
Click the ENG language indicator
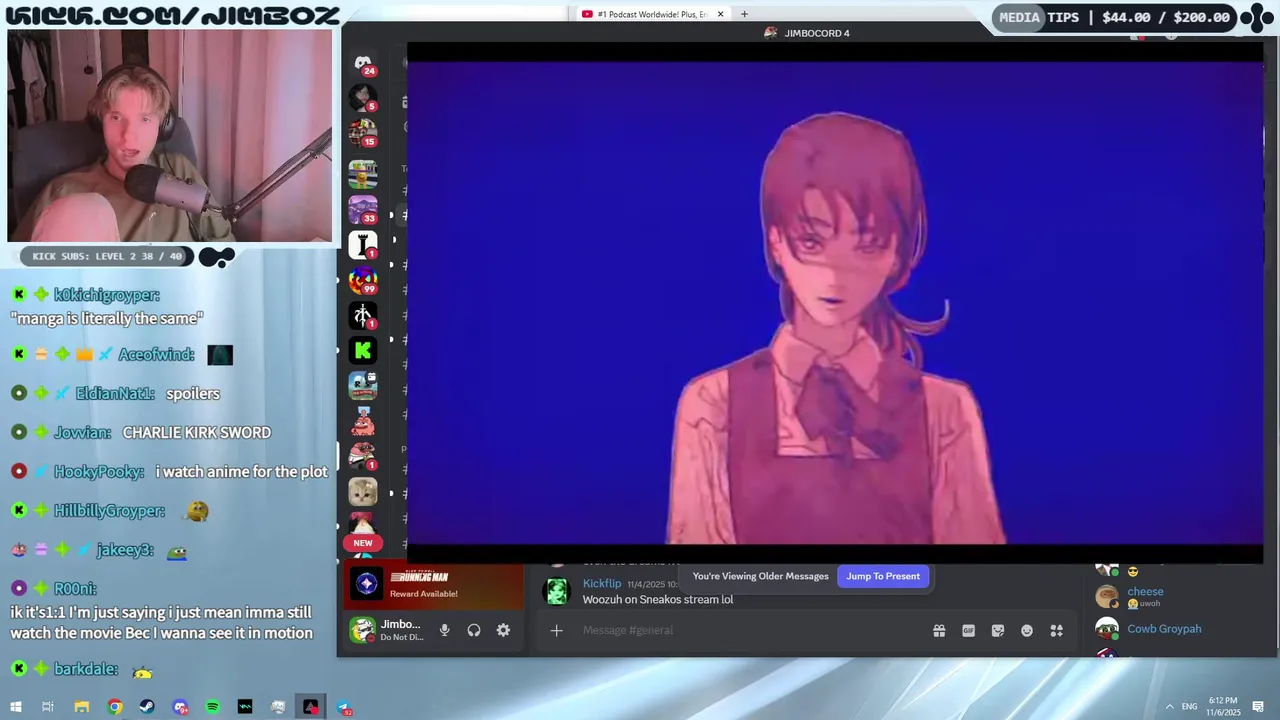pyautogui.click(x=1189, y=707)
